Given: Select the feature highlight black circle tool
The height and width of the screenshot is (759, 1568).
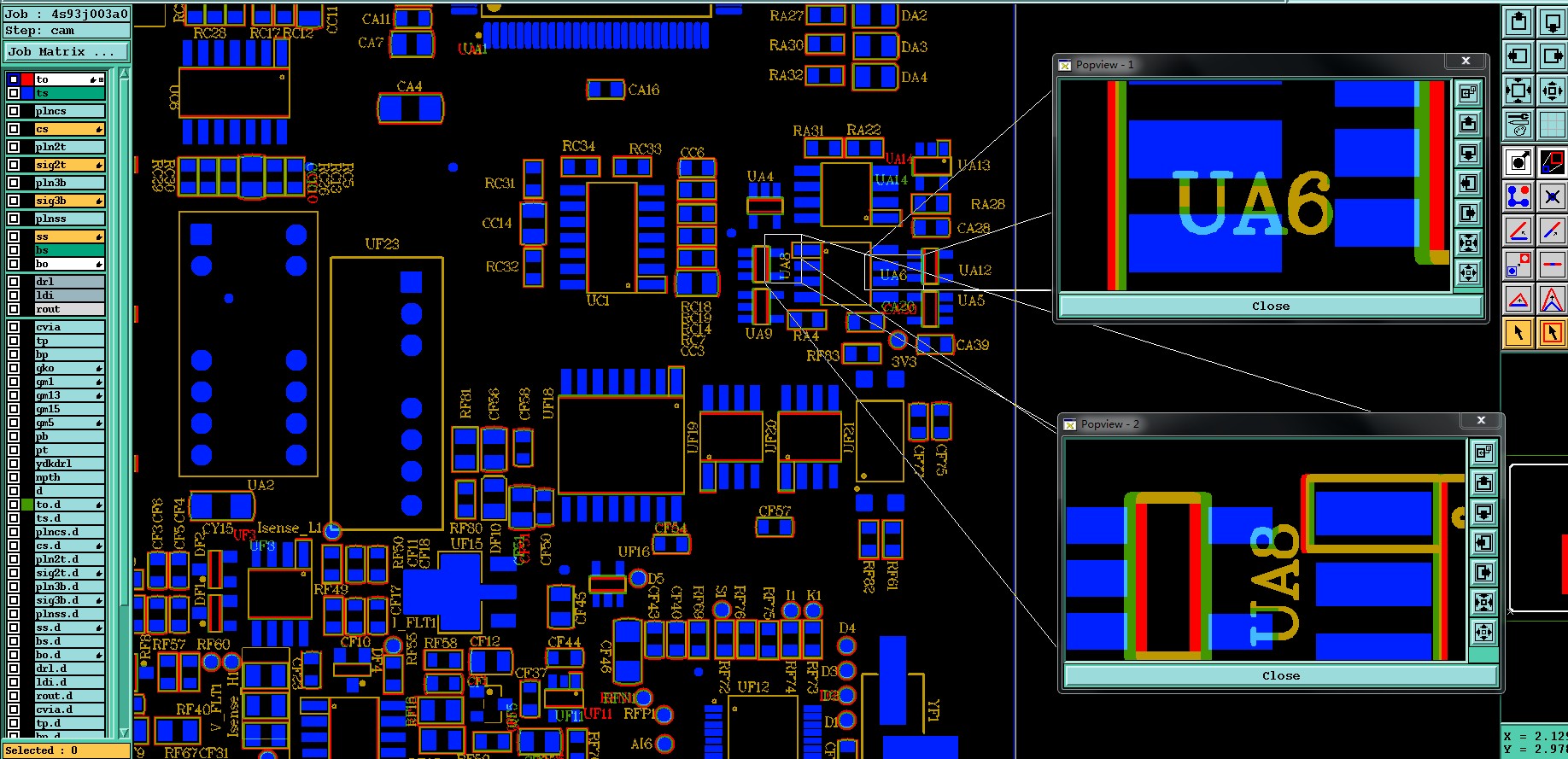Looking at the screenshot, I should point(1518,161).
